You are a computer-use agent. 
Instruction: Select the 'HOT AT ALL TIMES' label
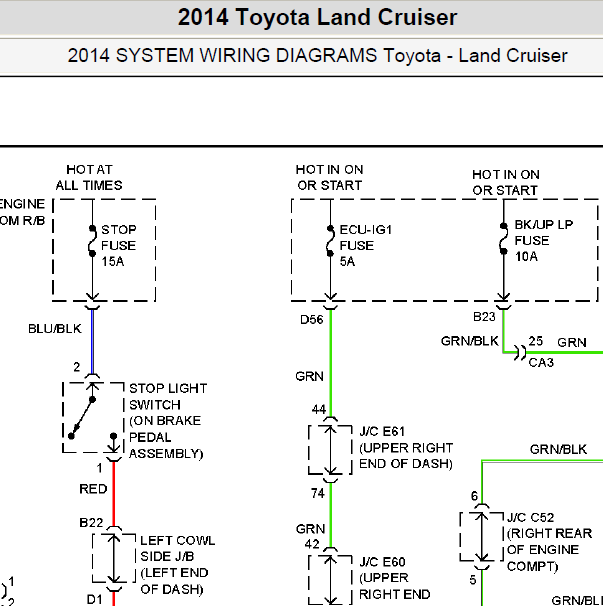coord(89,177)
